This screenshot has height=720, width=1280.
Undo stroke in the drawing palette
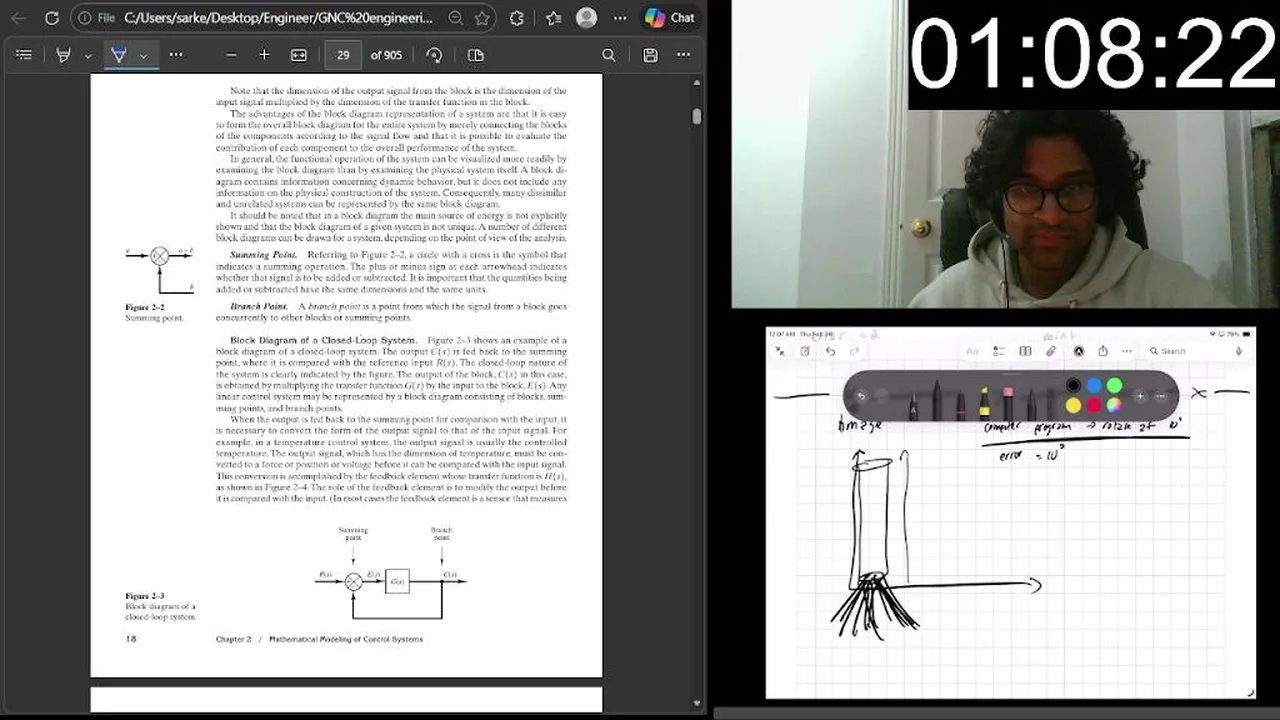[861, 396]
